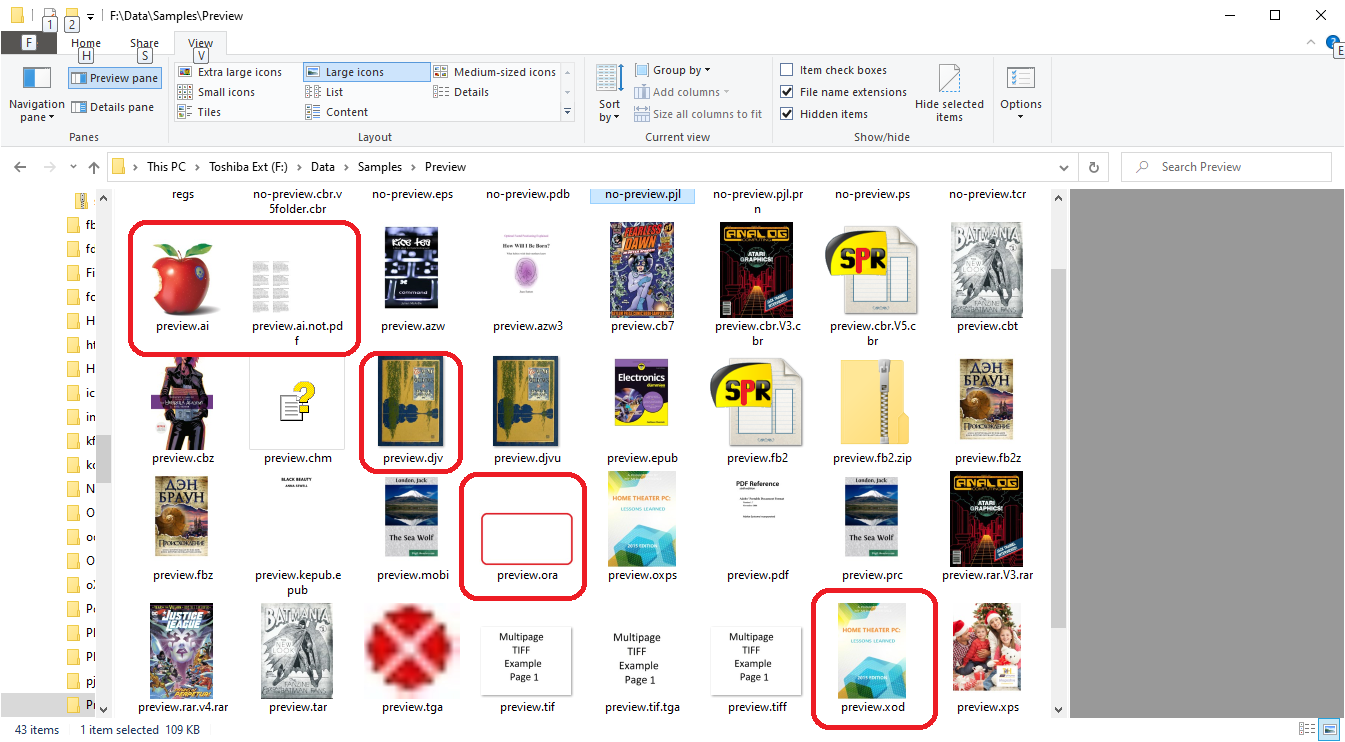This screenshot has width=1345, height=742.
Task: Click Samples in the breadcrumb path
Action: coord(381,166)
